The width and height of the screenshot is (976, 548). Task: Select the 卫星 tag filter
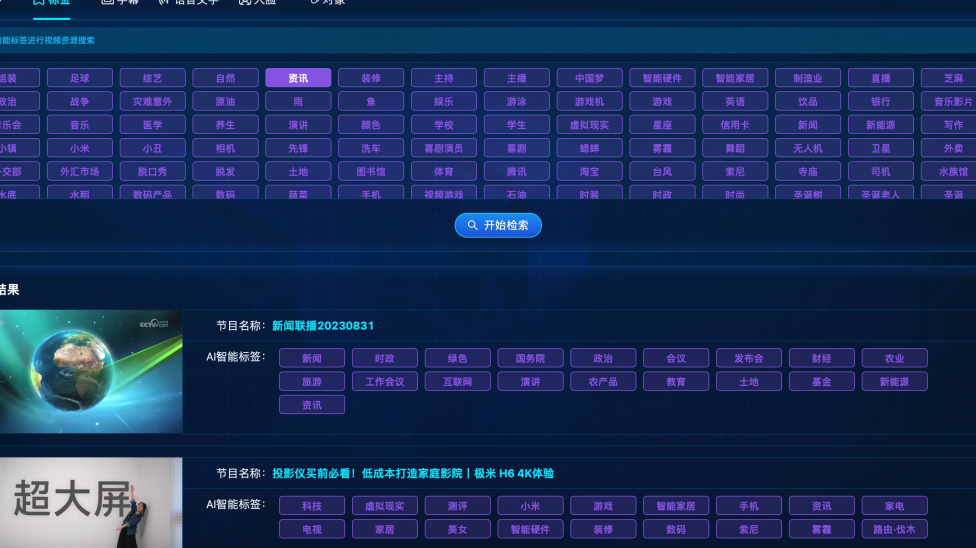tap(881, 148)
